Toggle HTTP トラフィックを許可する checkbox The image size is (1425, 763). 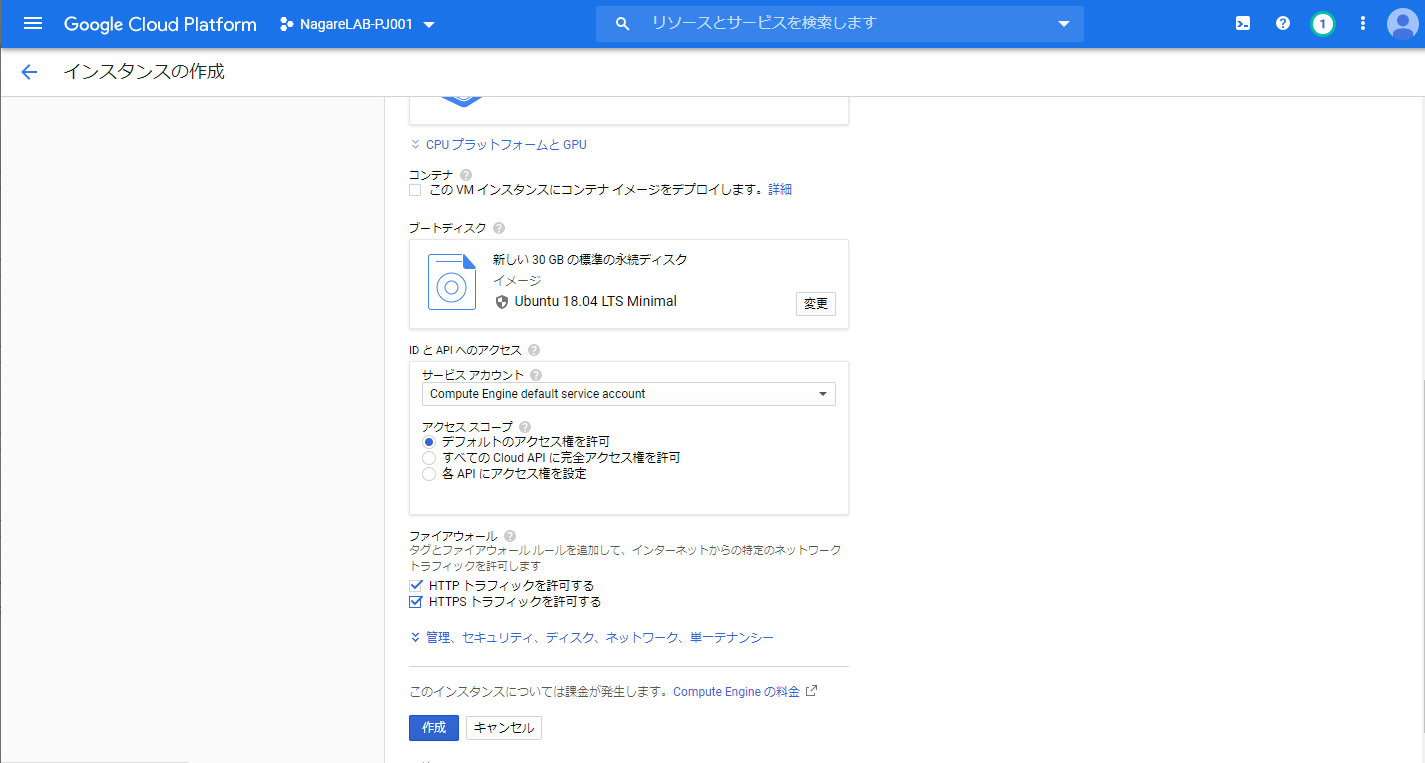tap(416, 586)
